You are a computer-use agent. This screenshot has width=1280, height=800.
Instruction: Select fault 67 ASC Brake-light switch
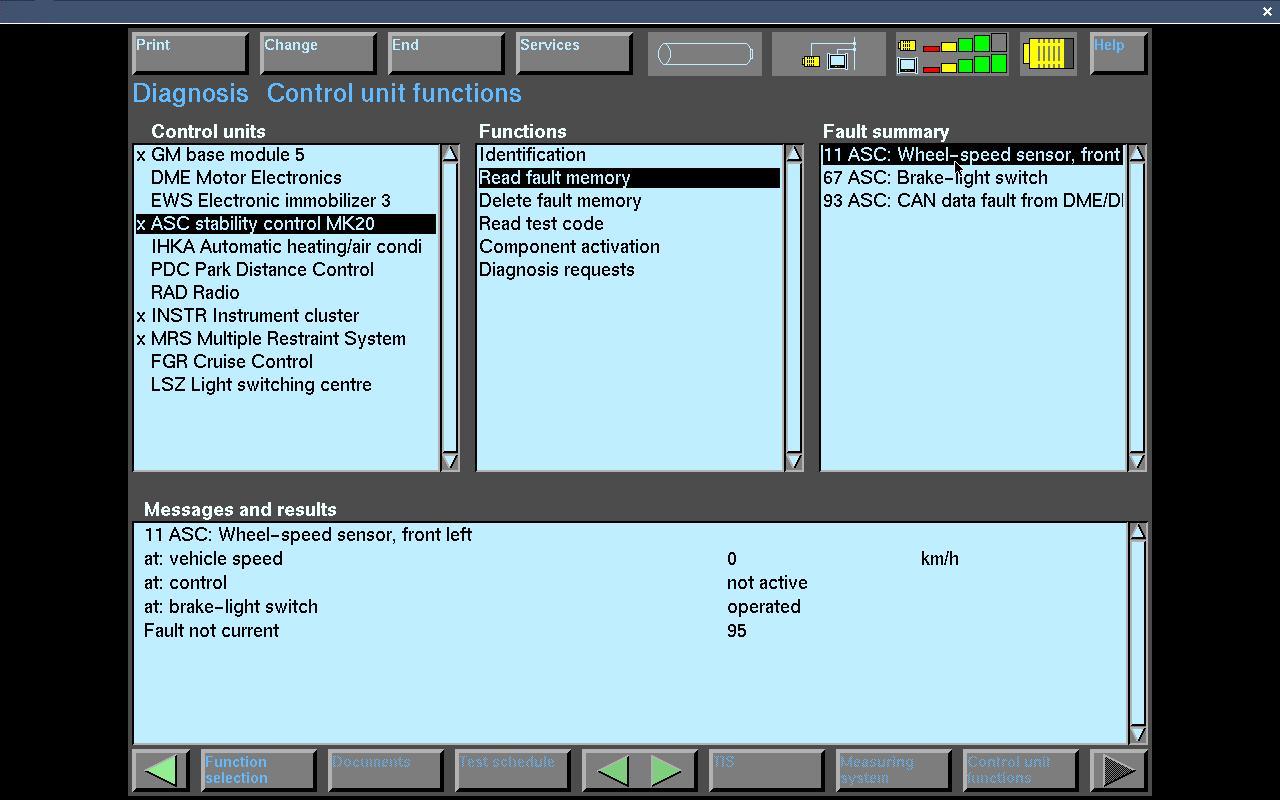(935, 178)
